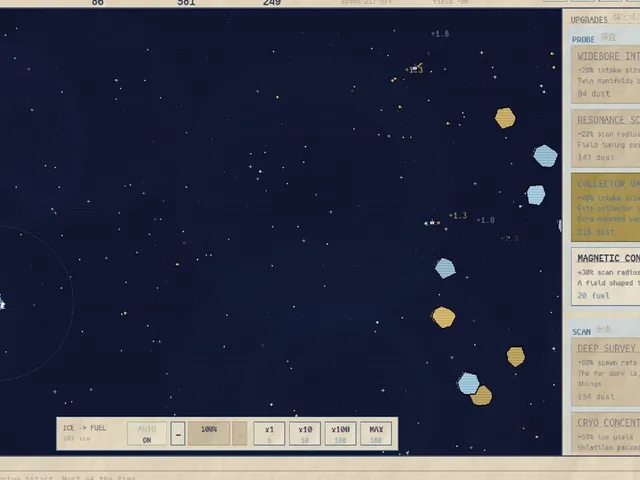Decrease the conversion ratio with the minus button

point(178,434)
